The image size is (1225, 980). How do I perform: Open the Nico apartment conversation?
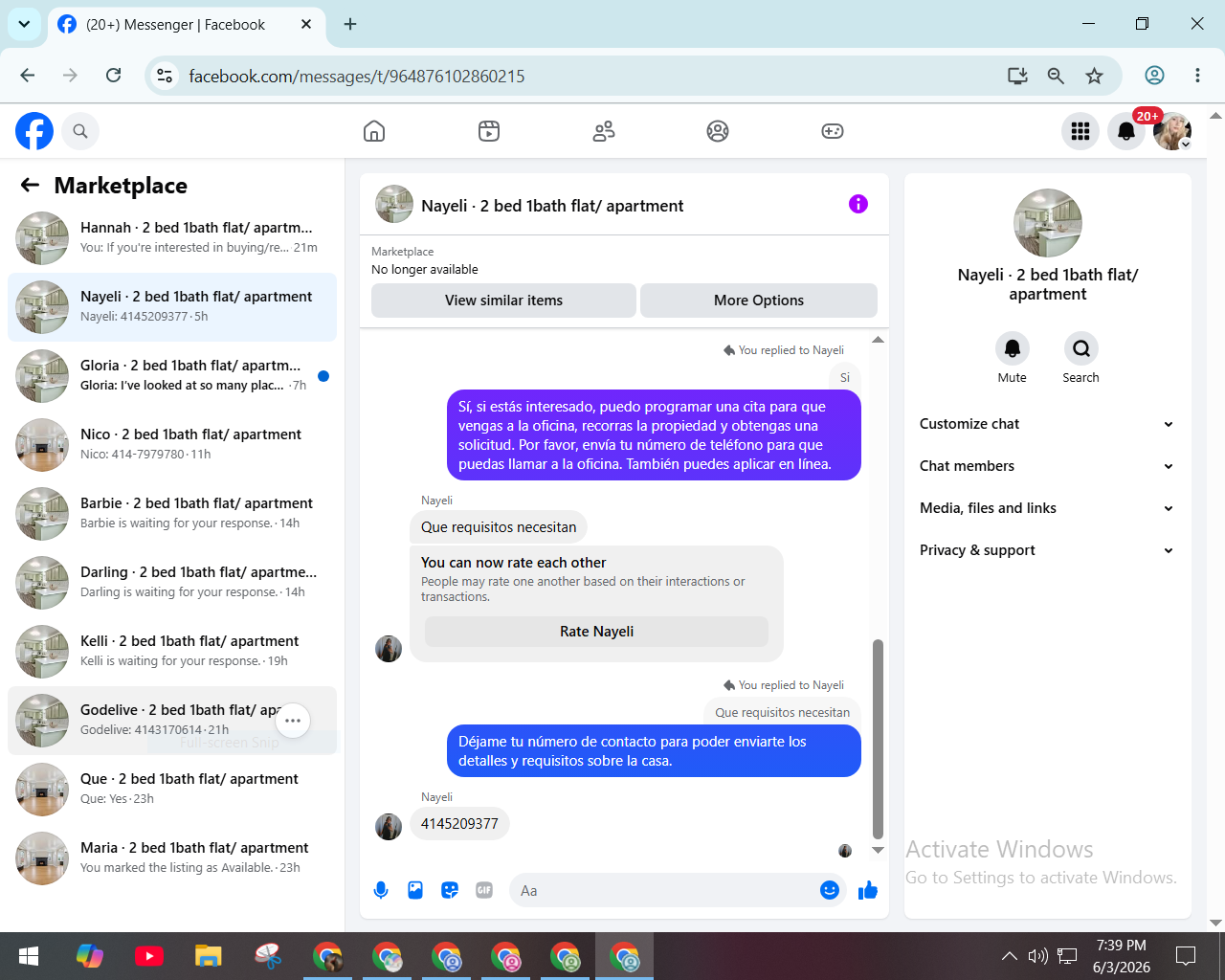click(172, 445)
